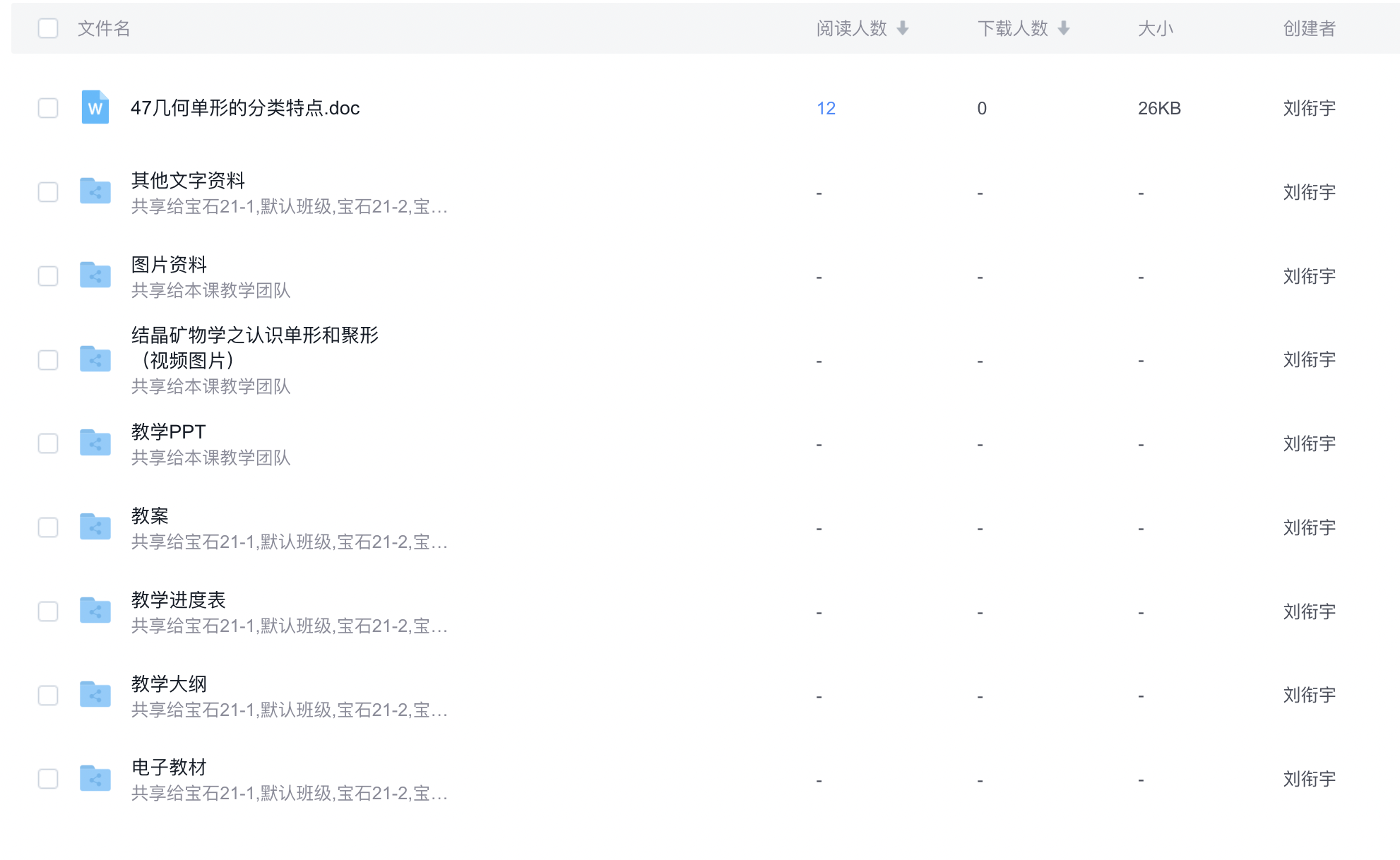
Task: Click the Word document icon for 47几何单形的分类特点.doc
Action: pyautogui.click(x=95, y=107)
